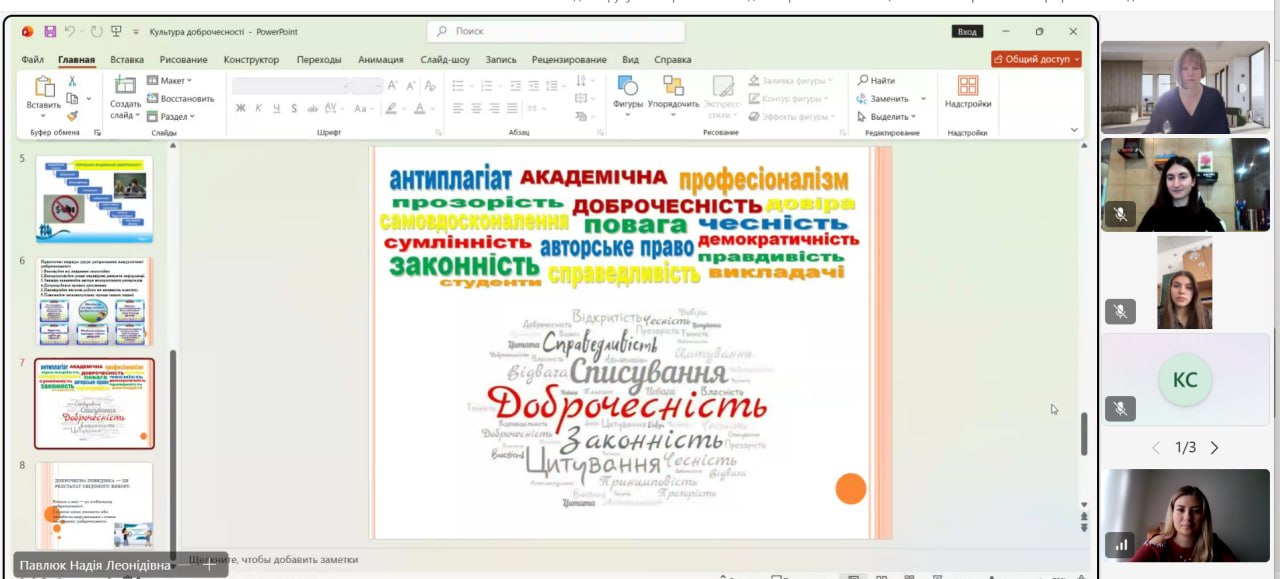Click the Создать слайд icon
Image resolution: width=1280 pixels, height=579 pixels.
(125, 86)
